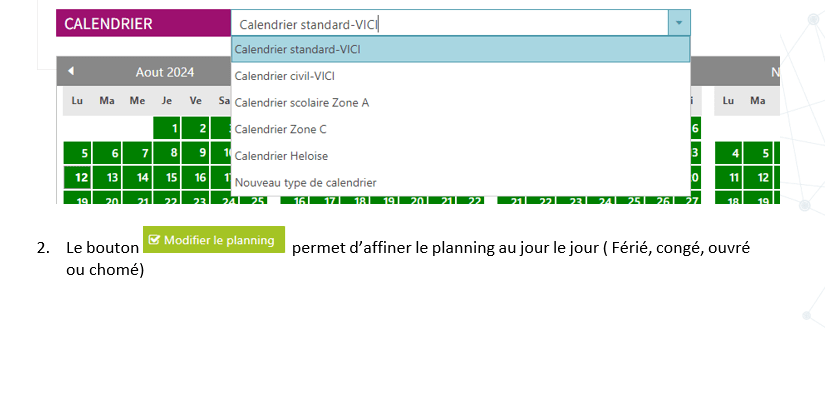Click inside the calendar name input field
The height and width of the screenshot is (394, 825).
pyautogui.click(x=450, y=23)
